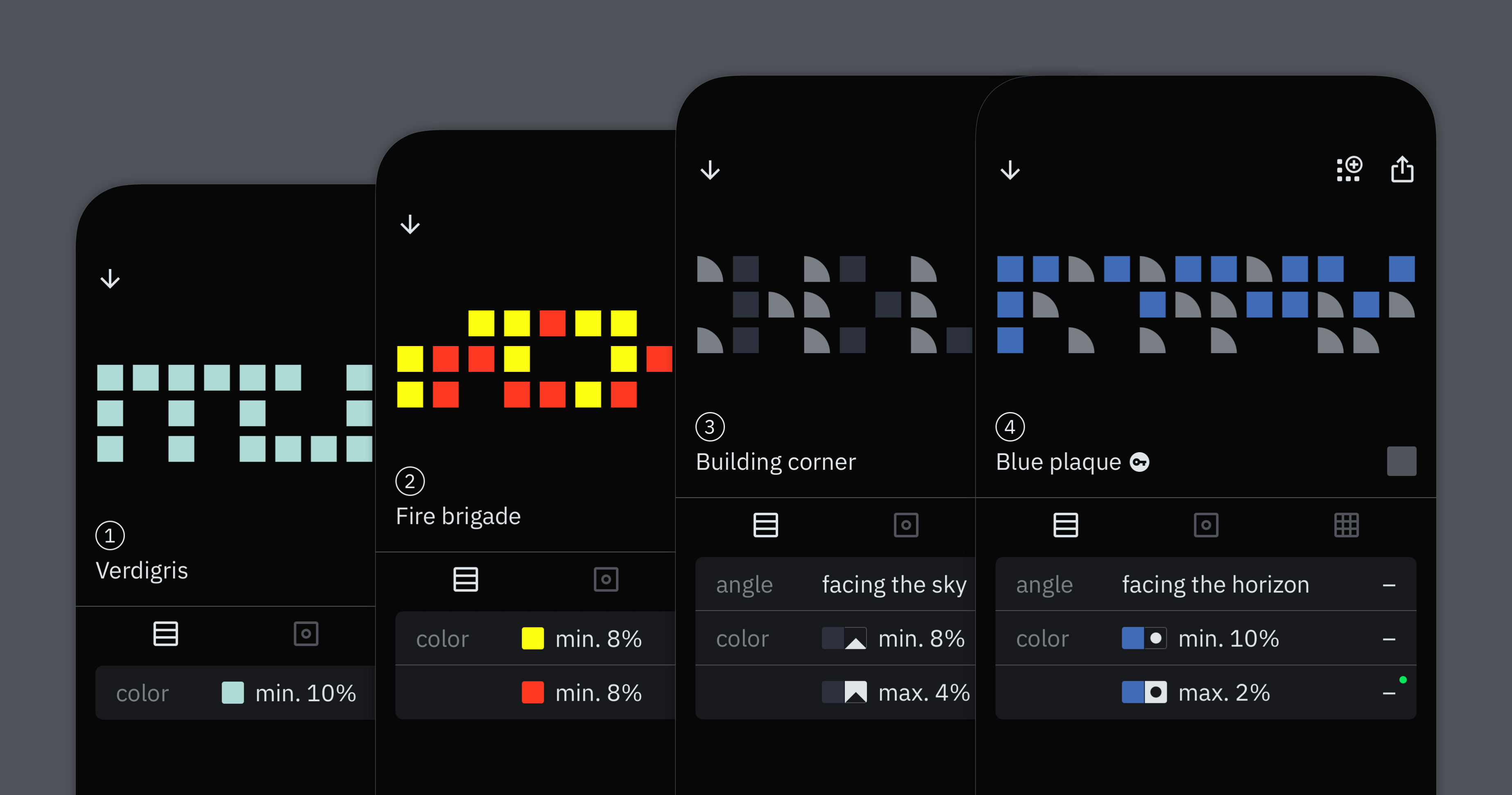Click the download arrow on Building corner card
Screen dimensions: 1512x795
(711, 171)
